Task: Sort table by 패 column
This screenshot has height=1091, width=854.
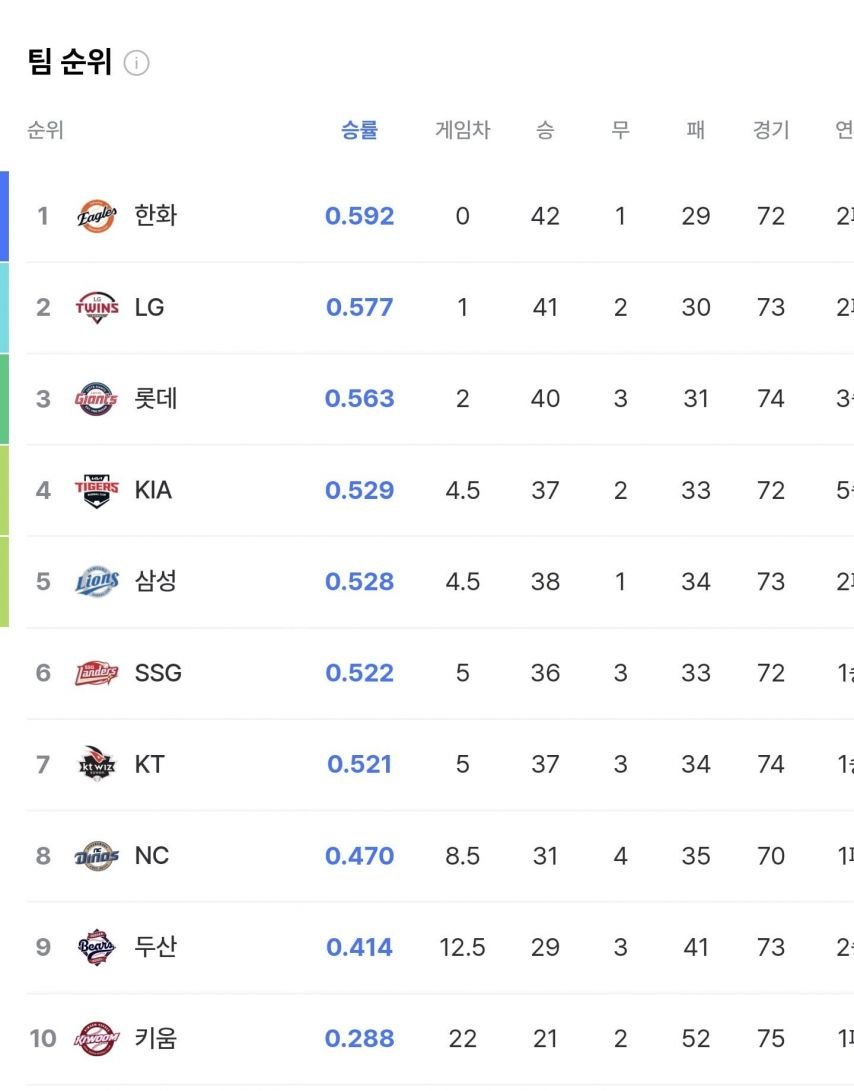Action: coord(695,129)
